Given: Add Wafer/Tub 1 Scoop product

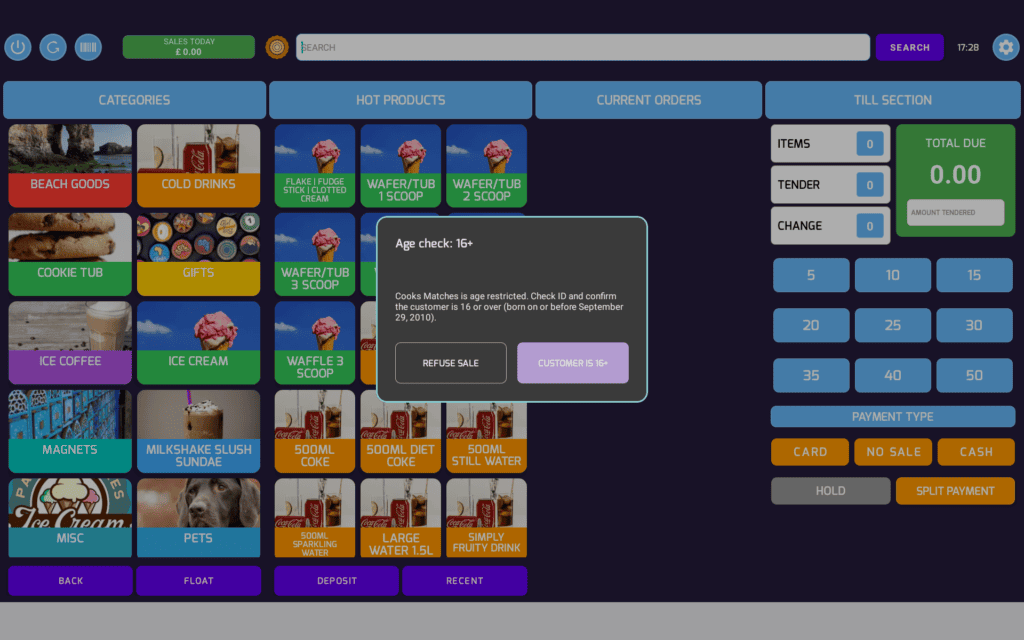Looking at the screenshot, I should coord(400,165).
